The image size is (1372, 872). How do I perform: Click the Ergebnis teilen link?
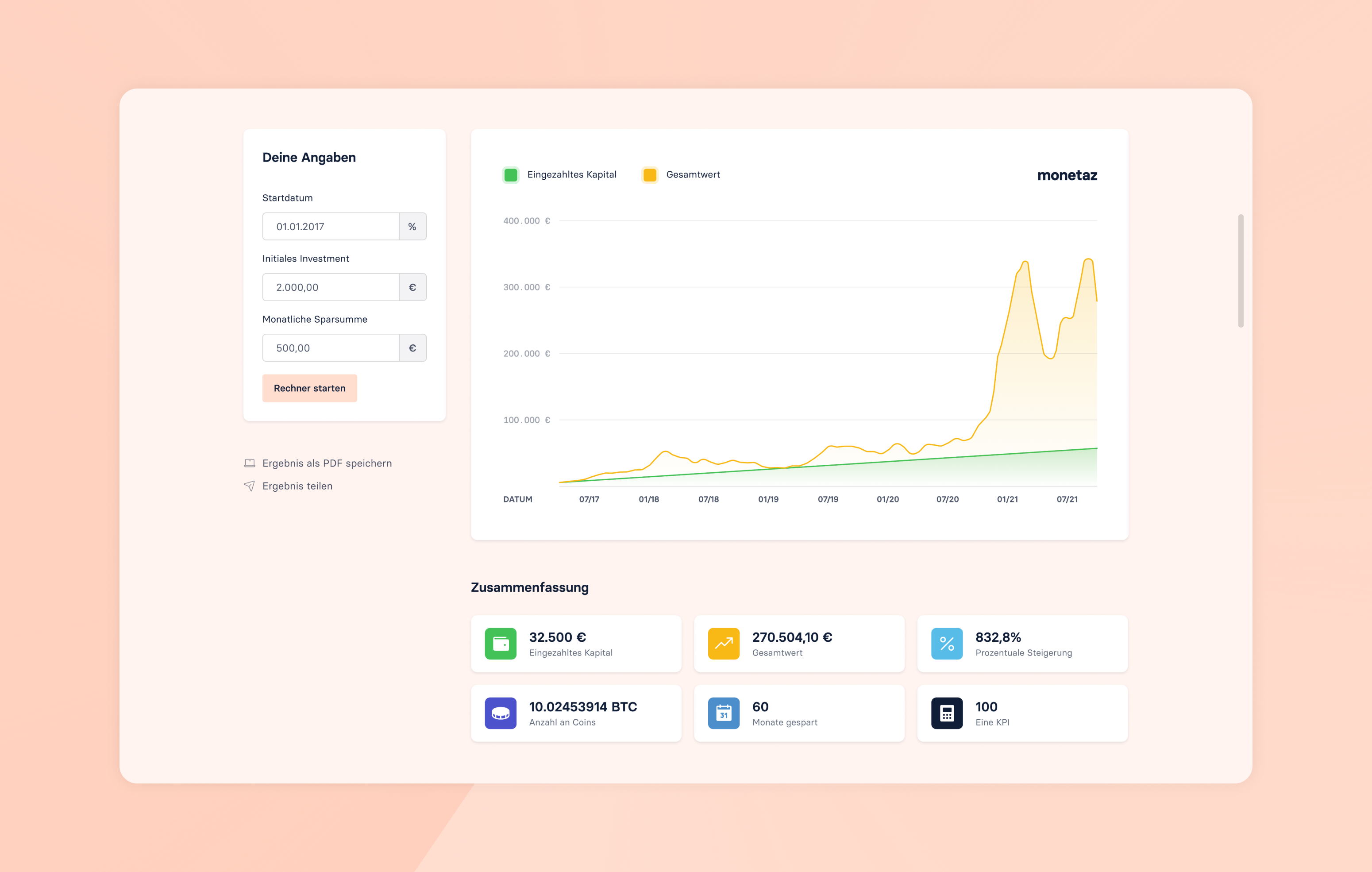[x=297, y=486]
